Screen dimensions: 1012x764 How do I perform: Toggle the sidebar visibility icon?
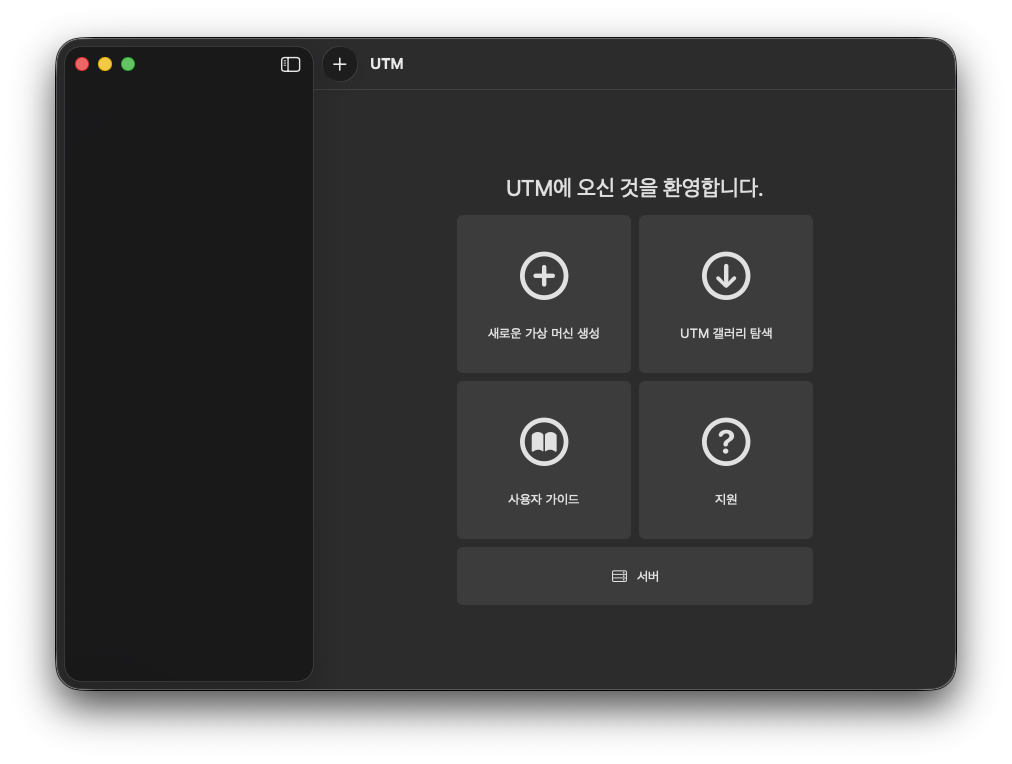(291, 64)
